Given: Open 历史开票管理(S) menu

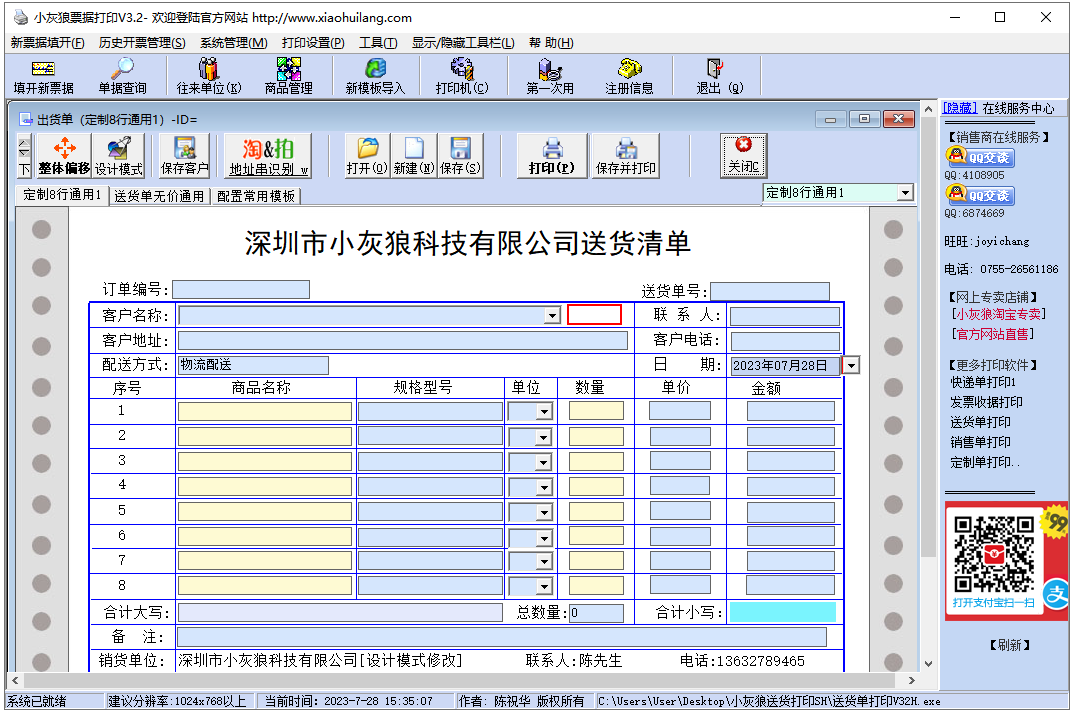Looking at the screenshot, I should 142,42.
